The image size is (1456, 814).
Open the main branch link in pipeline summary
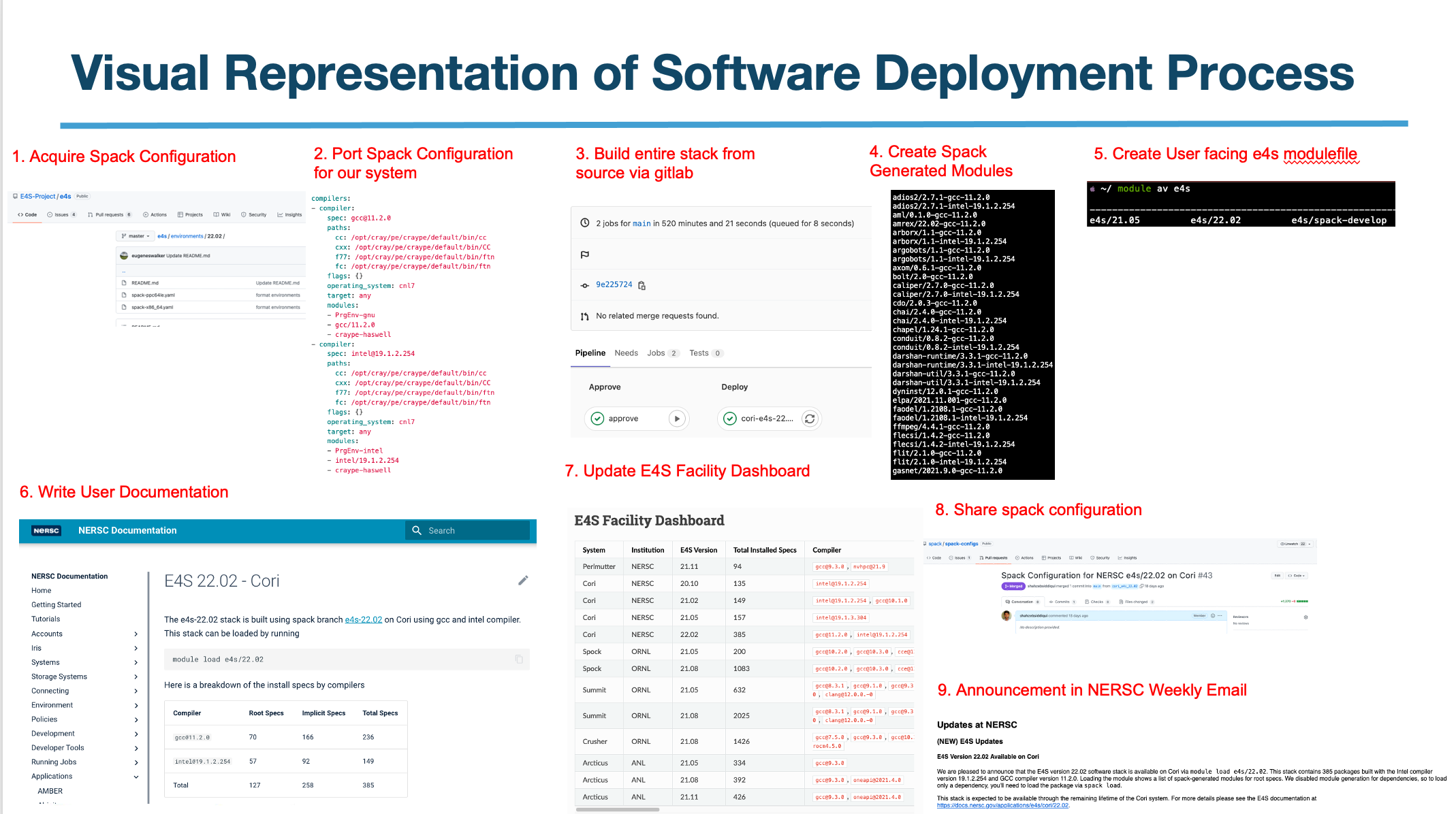click(x=642, y=223)
